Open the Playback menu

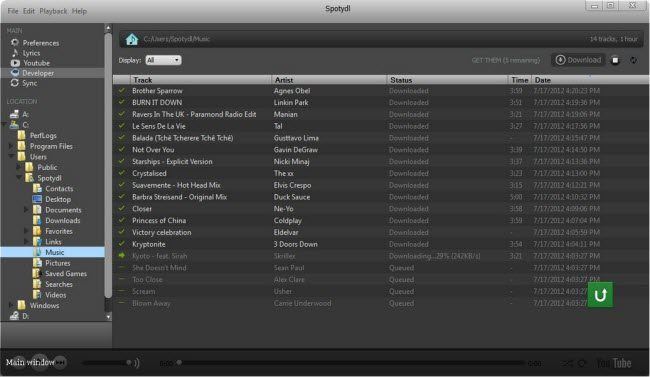(53, 11)
